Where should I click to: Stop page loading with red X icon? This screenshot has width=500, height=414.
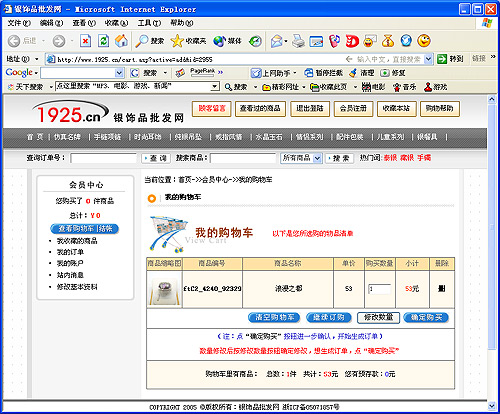(x=86, y=41)
